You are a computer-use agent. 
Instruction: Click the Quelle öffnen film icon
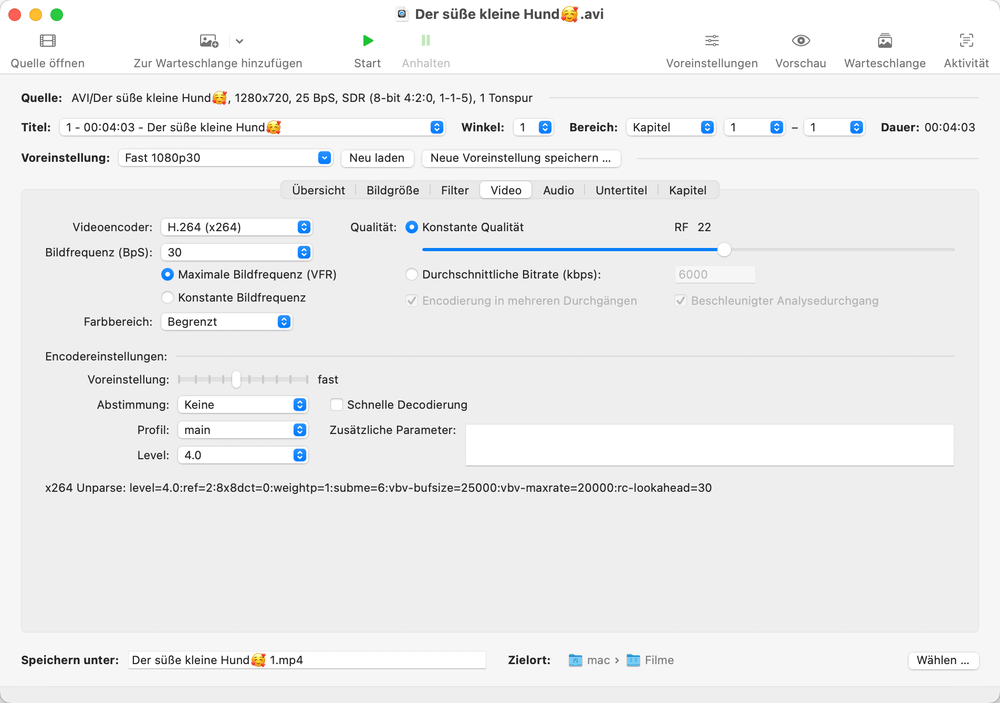coord(47,41)
